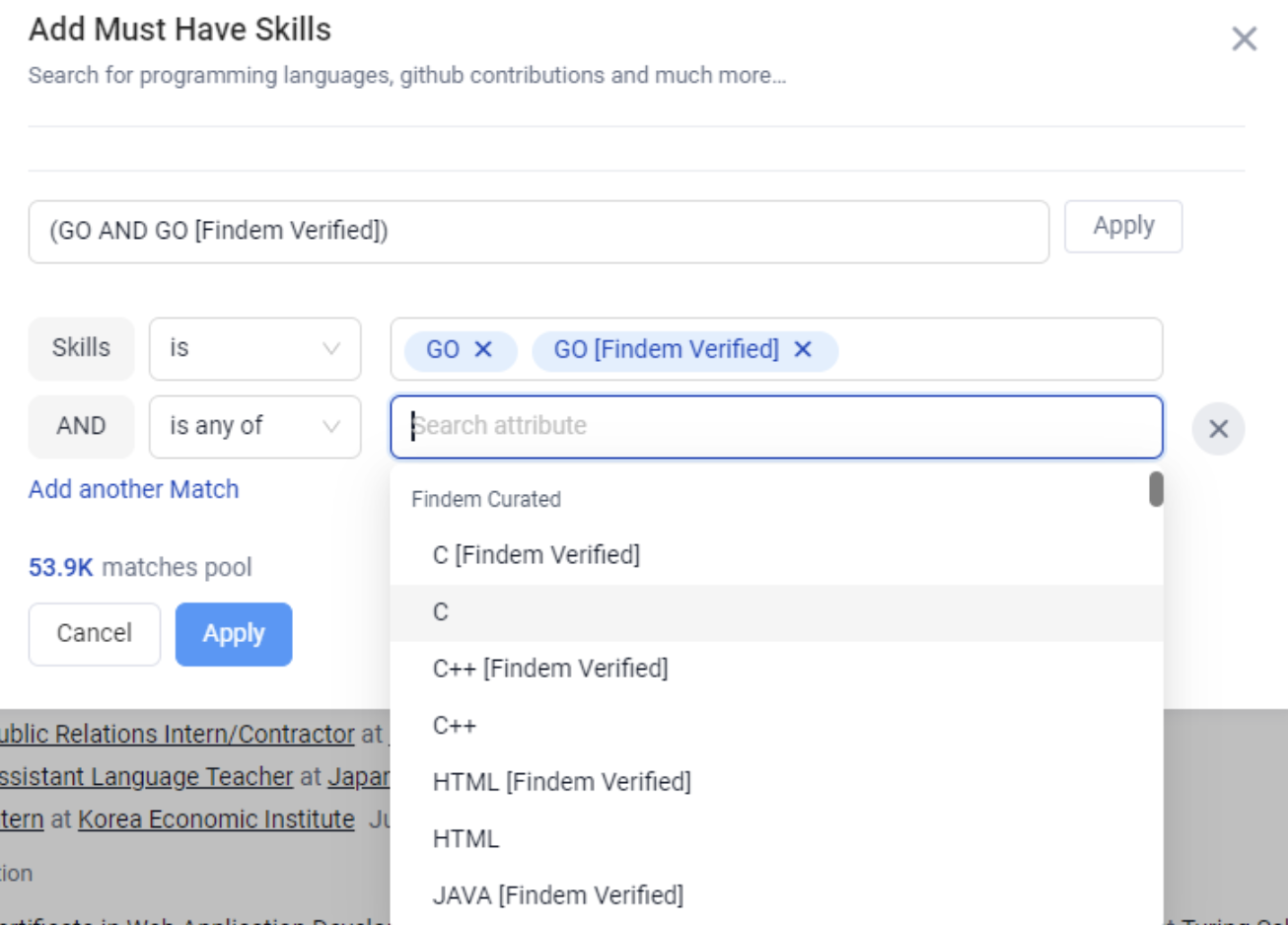Screen dimensions: 1288x925
Task: Cancel the skills dialog
Action: 94,634
